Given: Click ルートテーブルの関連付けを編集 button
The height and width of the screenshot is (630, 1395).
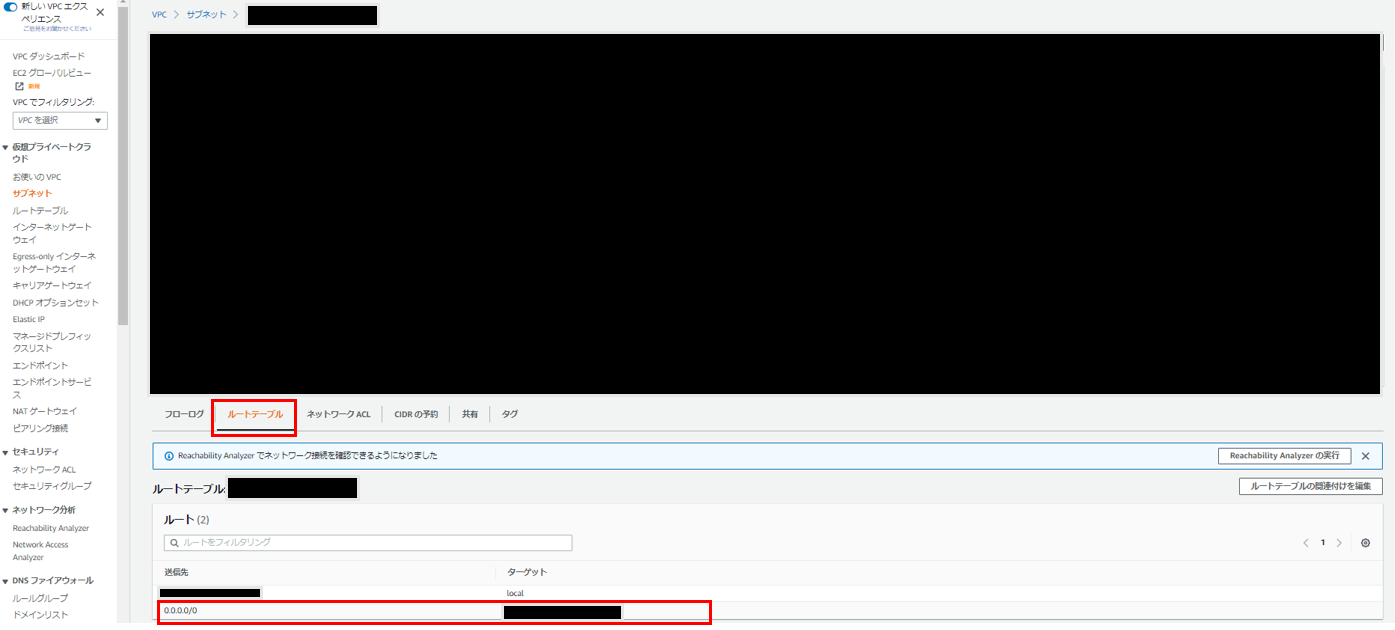Looking at the screenshot, I should (1310, 486).
